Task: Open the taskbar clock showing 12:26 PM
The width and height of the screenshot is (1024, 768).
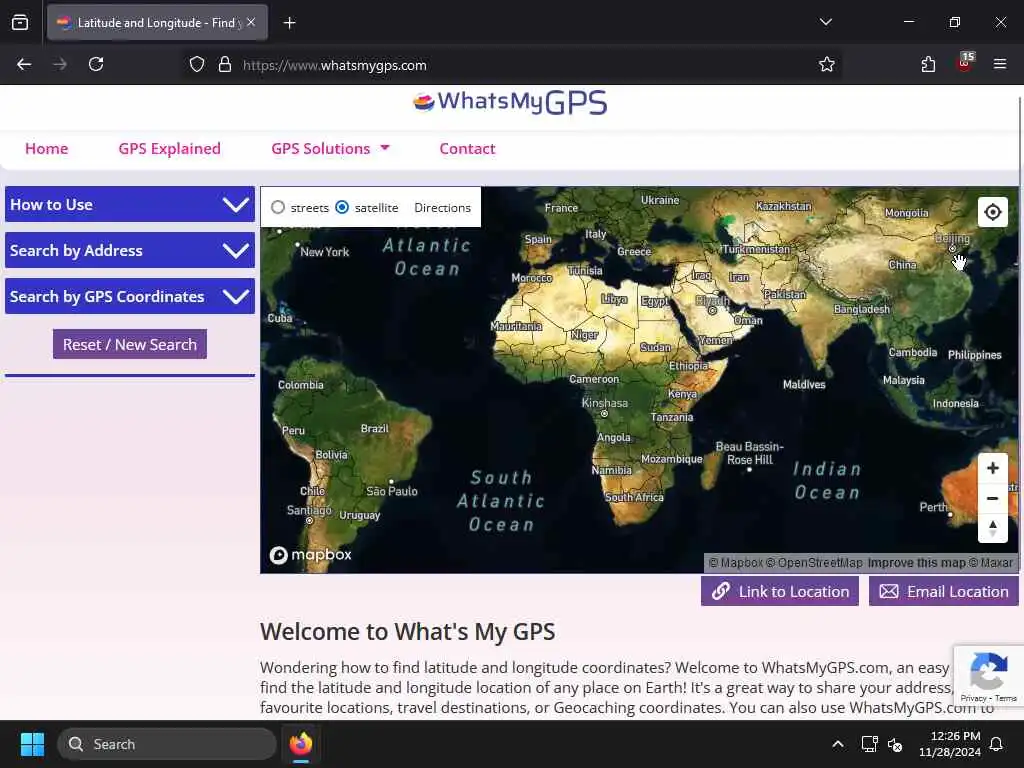Action: (950, 744)
